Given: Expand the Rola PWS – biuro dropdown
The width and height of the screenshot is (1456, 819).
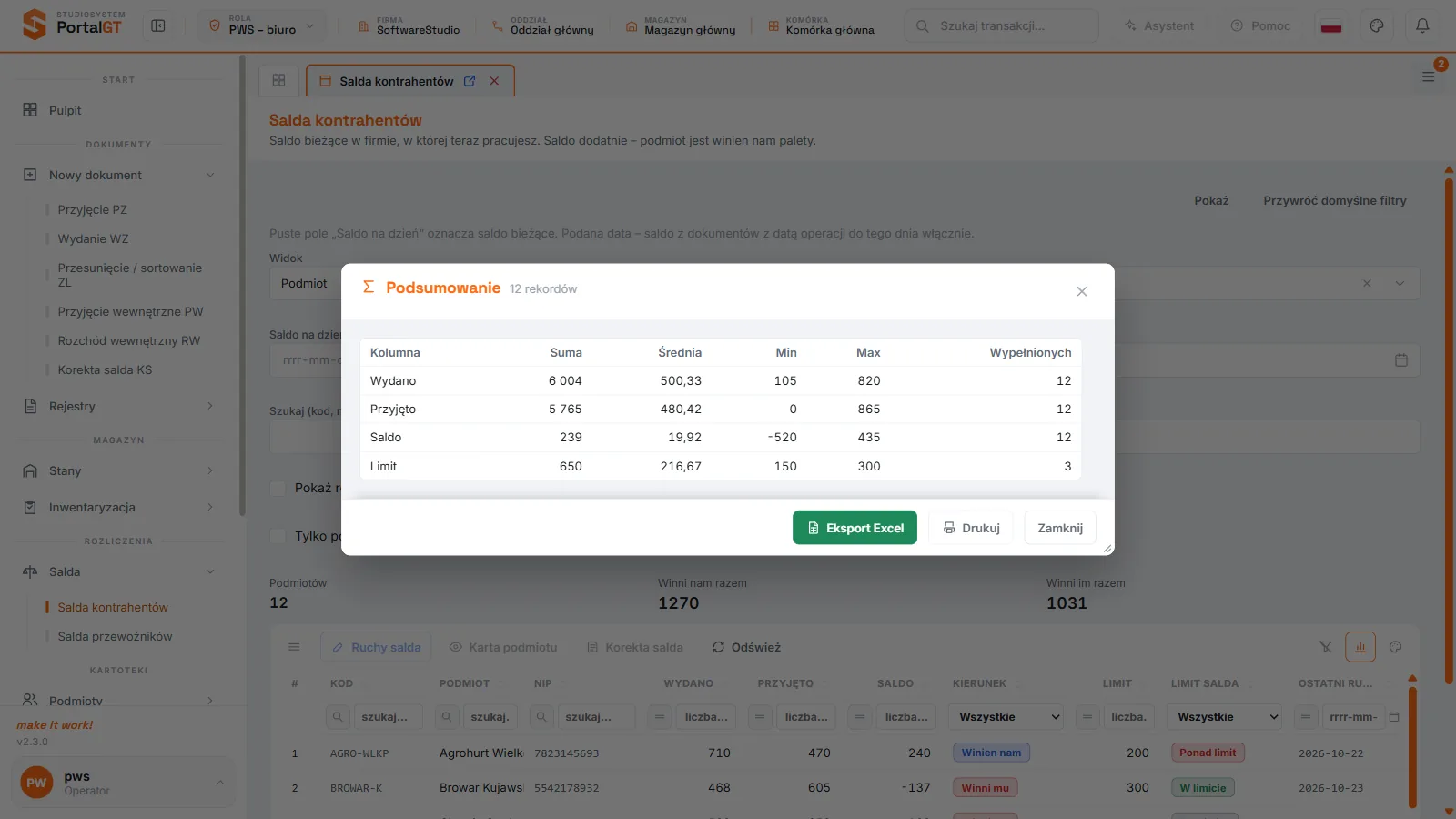Looking at the screenshot, I should tap(261, 25).
